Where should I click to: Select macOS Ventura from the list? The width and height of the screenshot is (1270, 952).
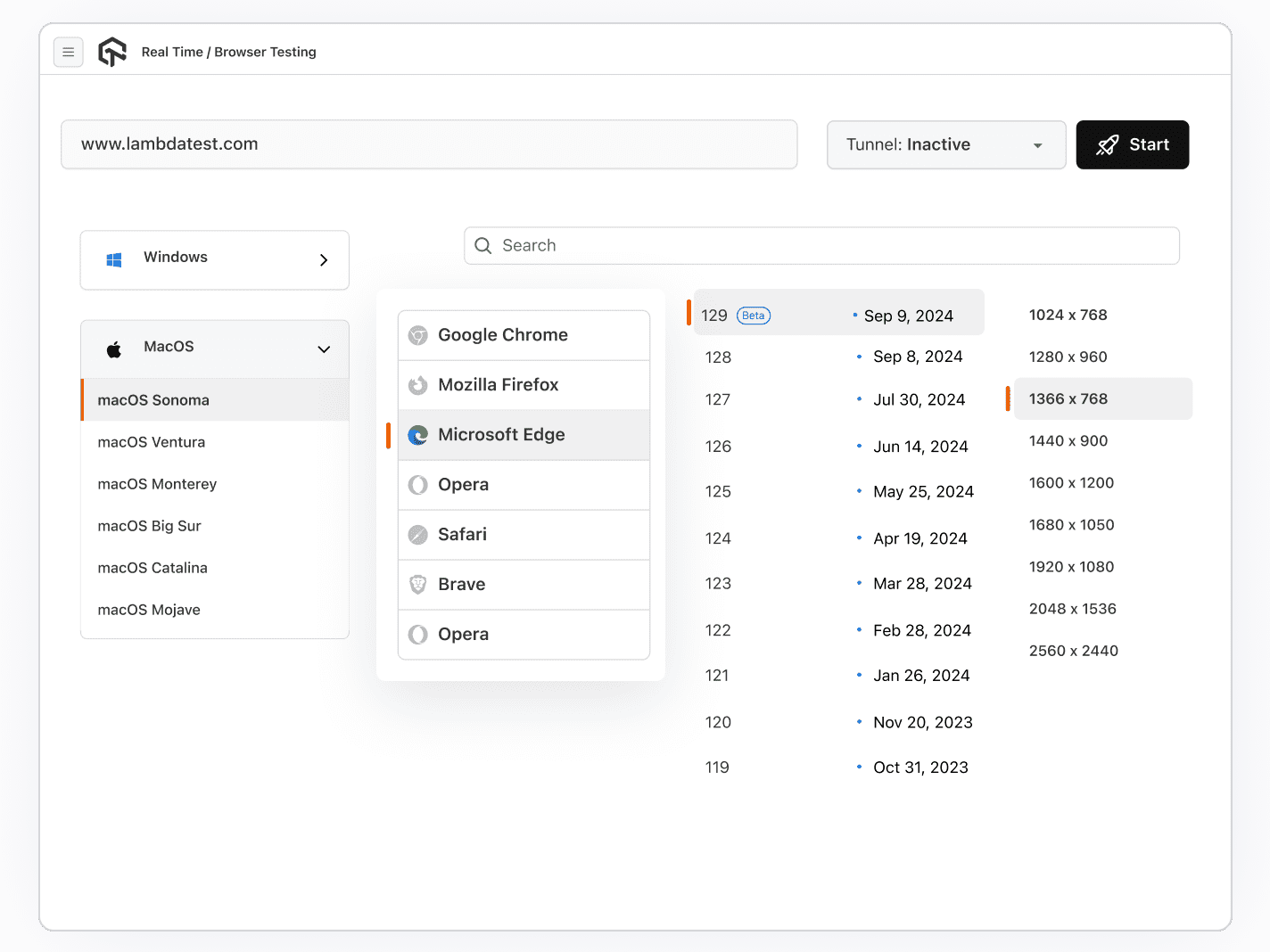point(152,442)
